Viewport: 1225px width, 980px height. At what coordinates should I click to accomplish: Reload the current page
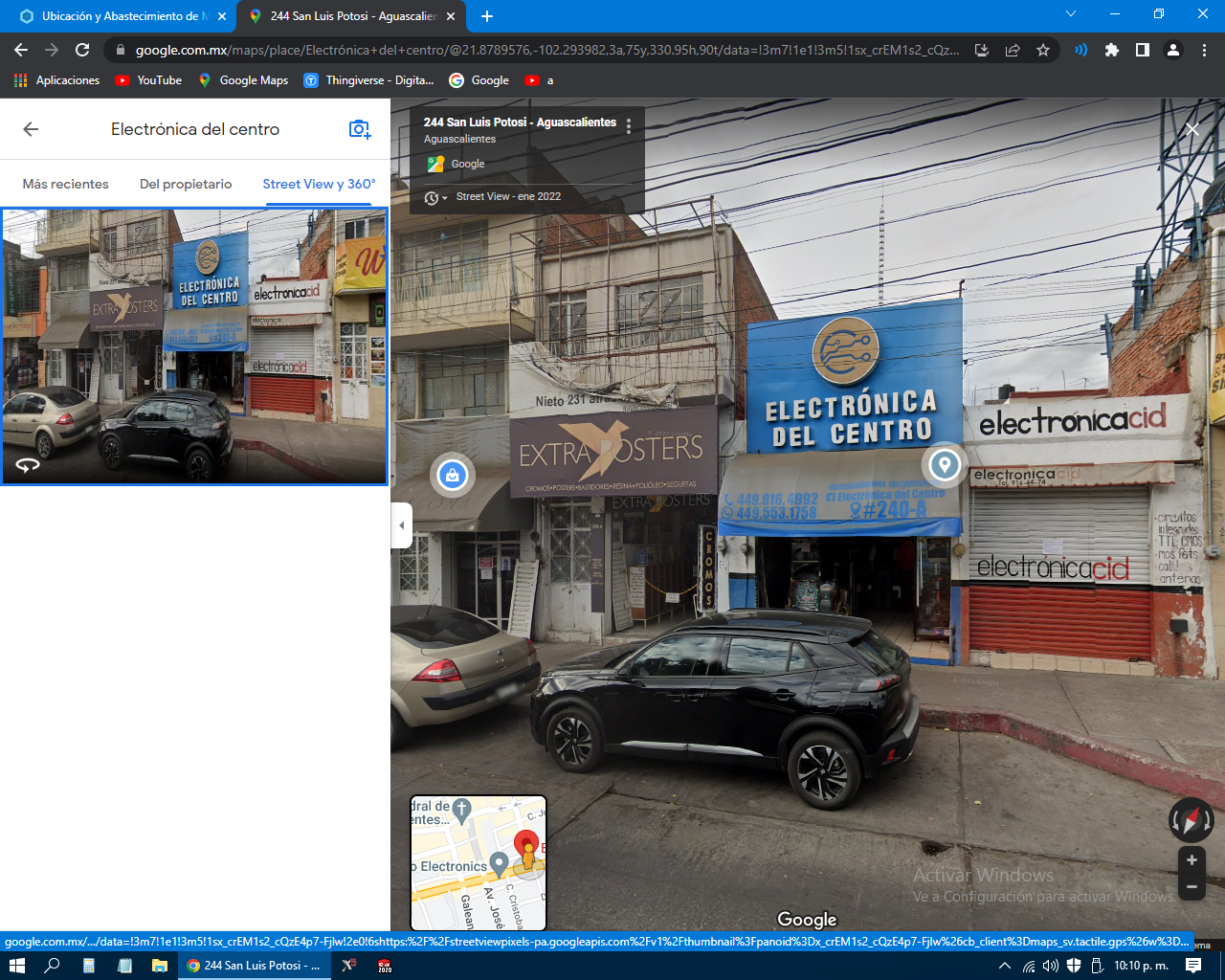pyautogui.click(x=82, y=50)
